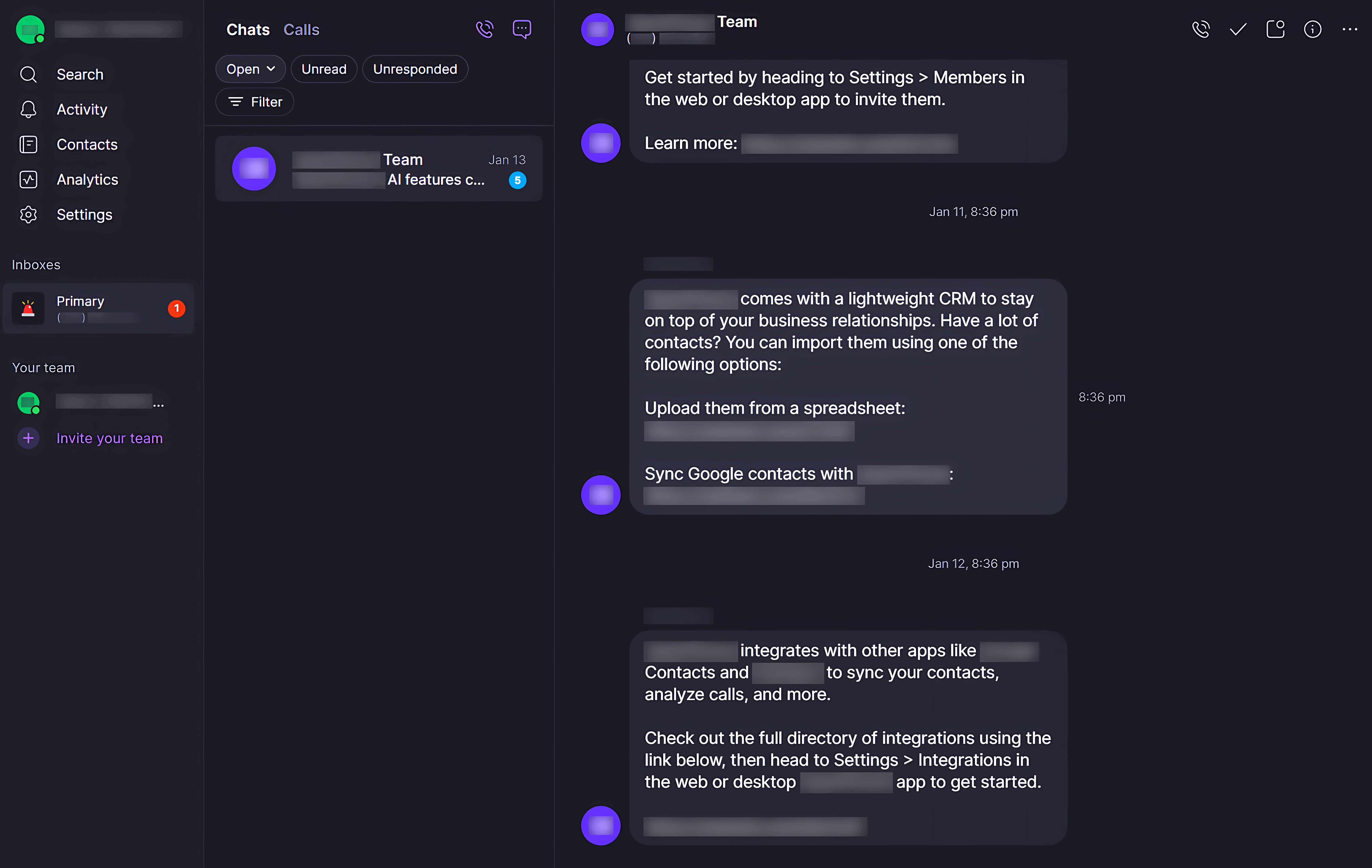This screenshot has width=1372, height=868.
Task: Open the Search panel in the sidebar
Action: 80,74
